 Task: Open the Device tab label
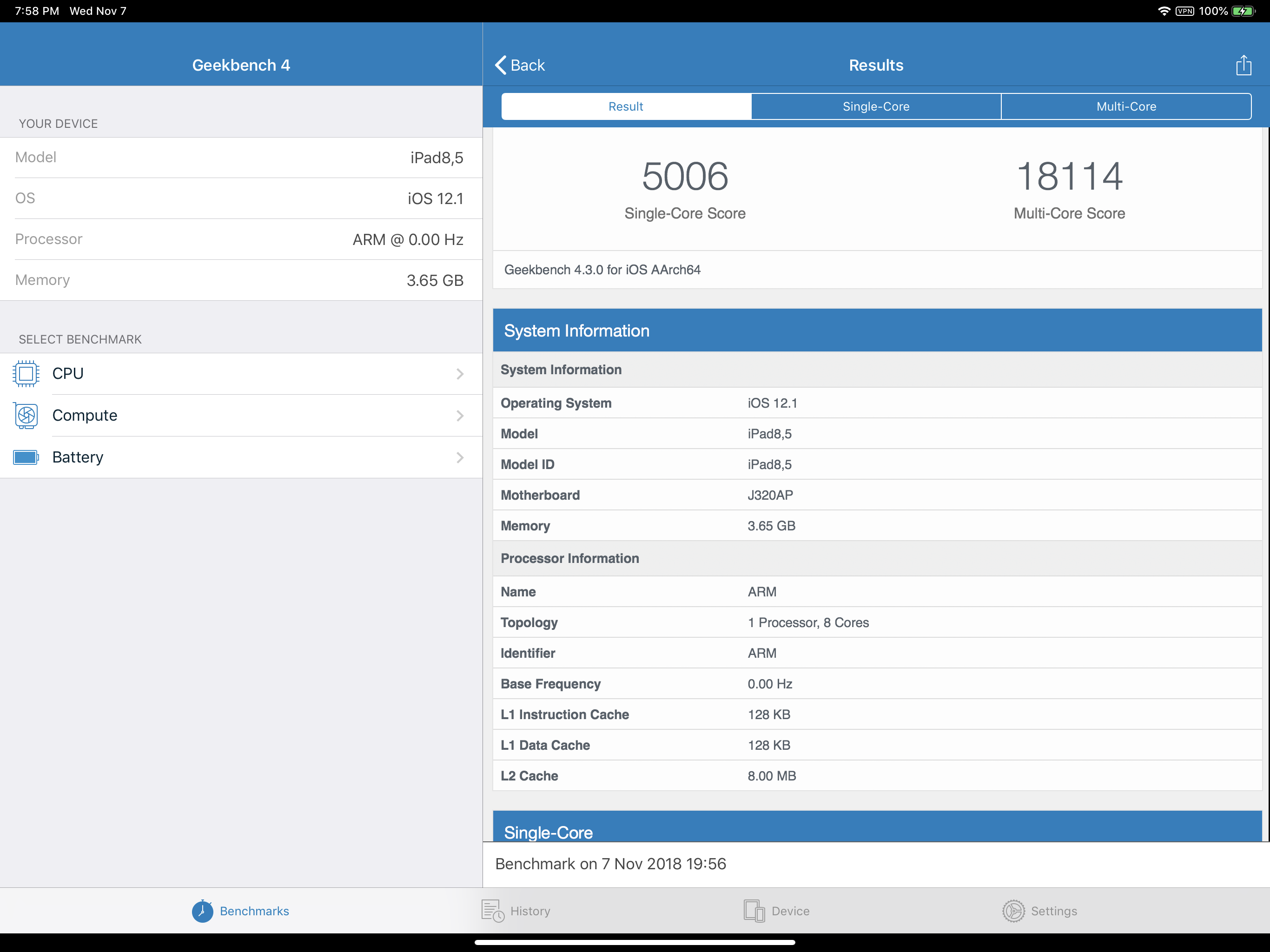coord(791,911)
